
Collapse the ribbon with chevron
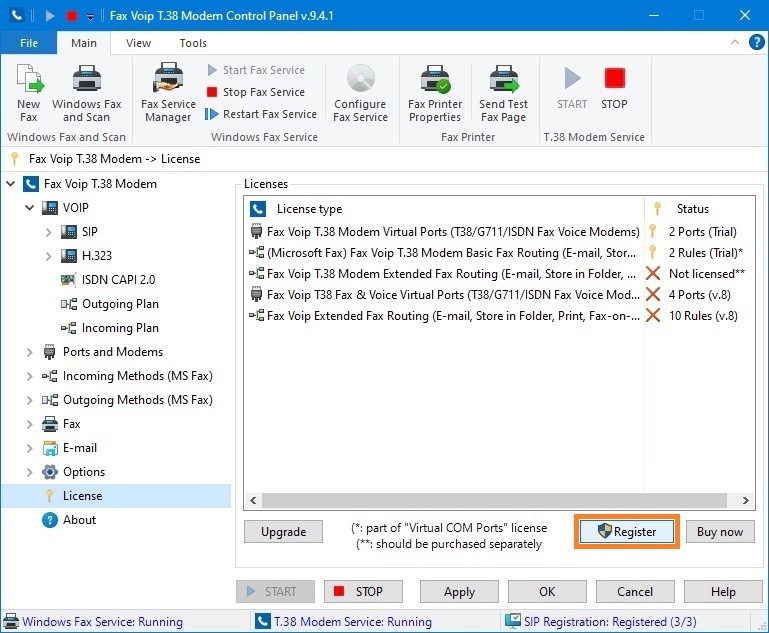735,42
